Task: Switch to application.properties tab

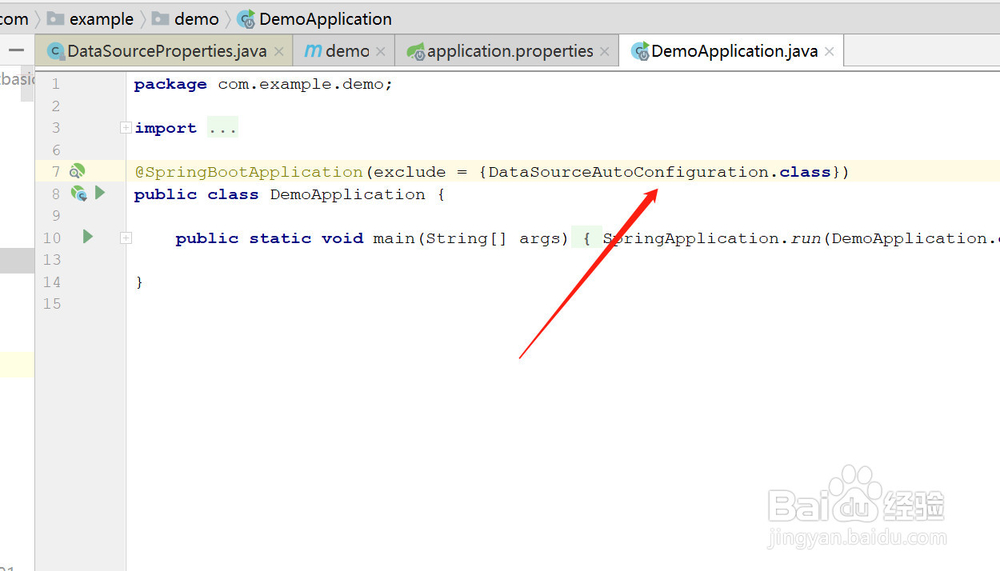Action: (x=507, y=51)
